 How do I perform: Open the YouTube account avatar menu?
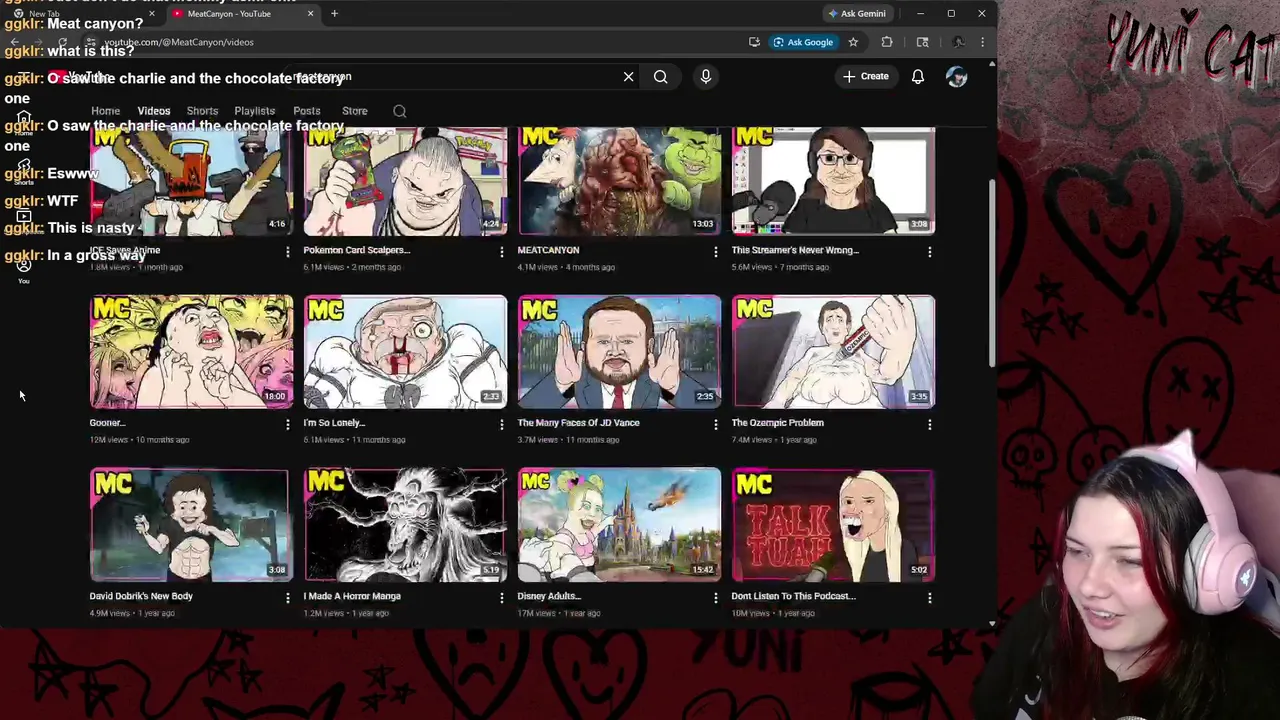(x=957, y=76)
